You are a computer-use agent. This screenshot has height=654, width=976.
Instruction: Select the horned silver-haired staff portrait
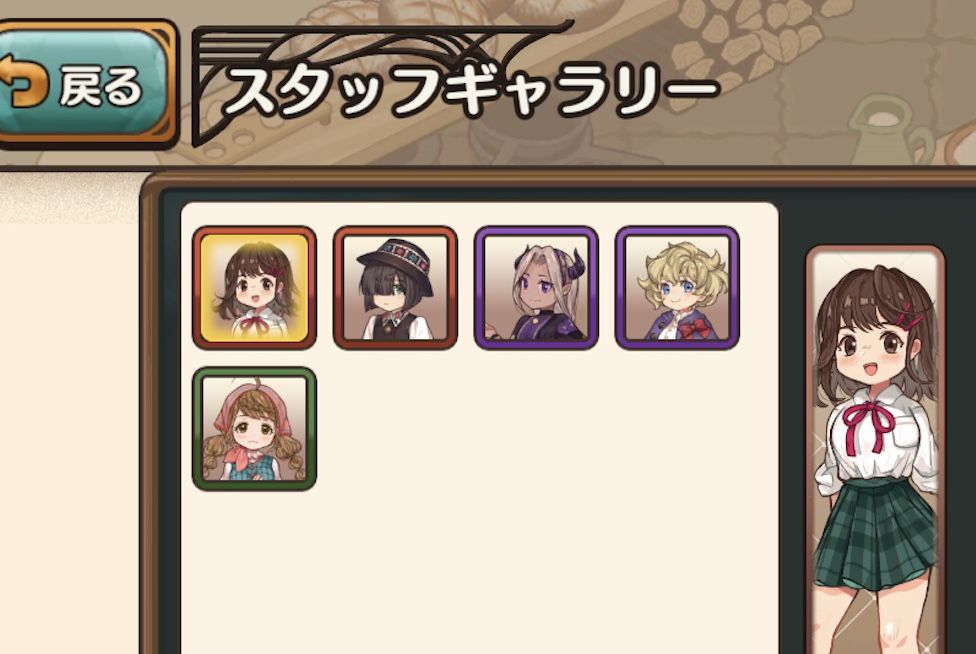point(536,287)
